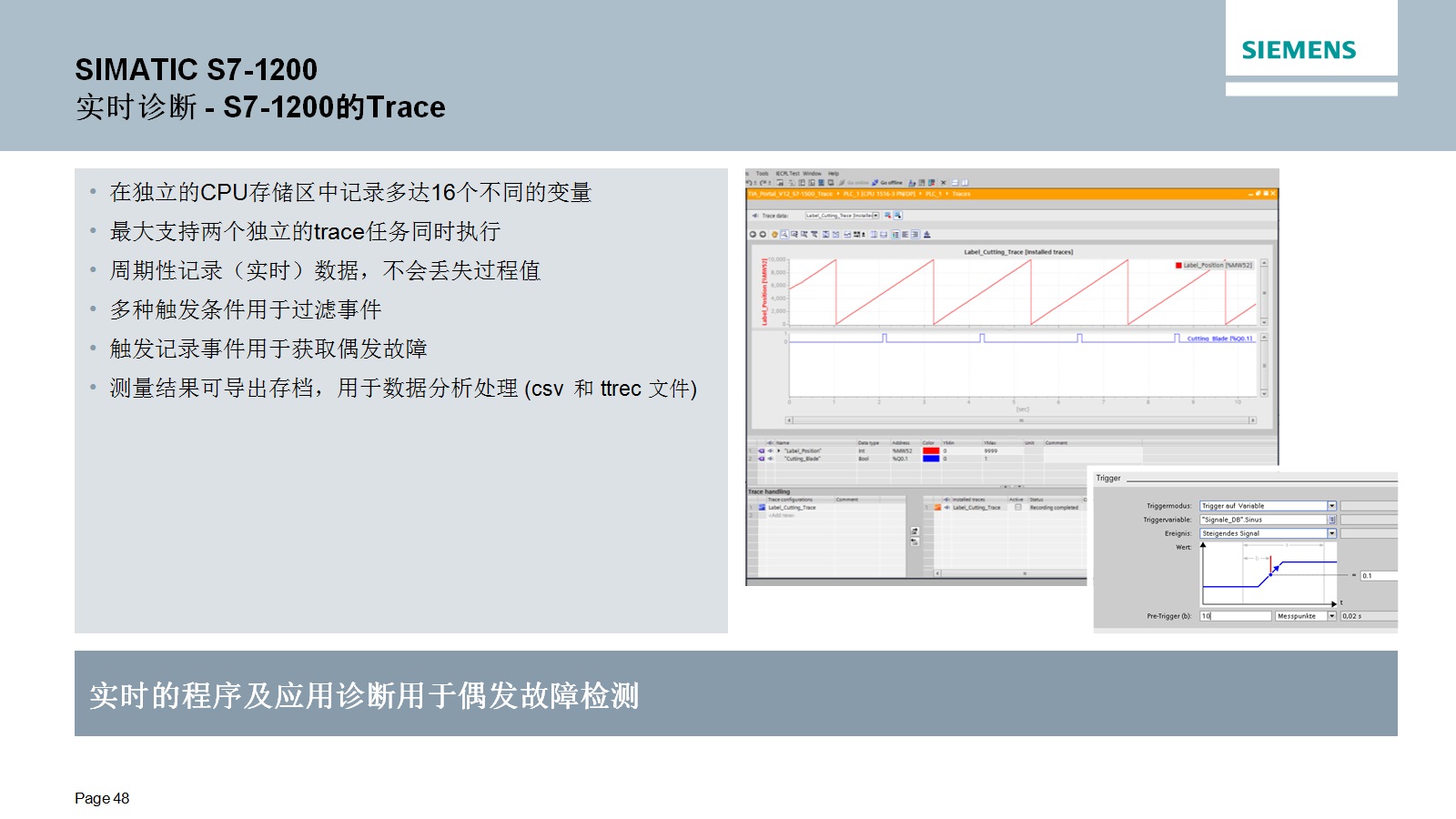Expand the "Label_Position" signal row
This screenshot has height=819, width=1456.
coord(778,450)
